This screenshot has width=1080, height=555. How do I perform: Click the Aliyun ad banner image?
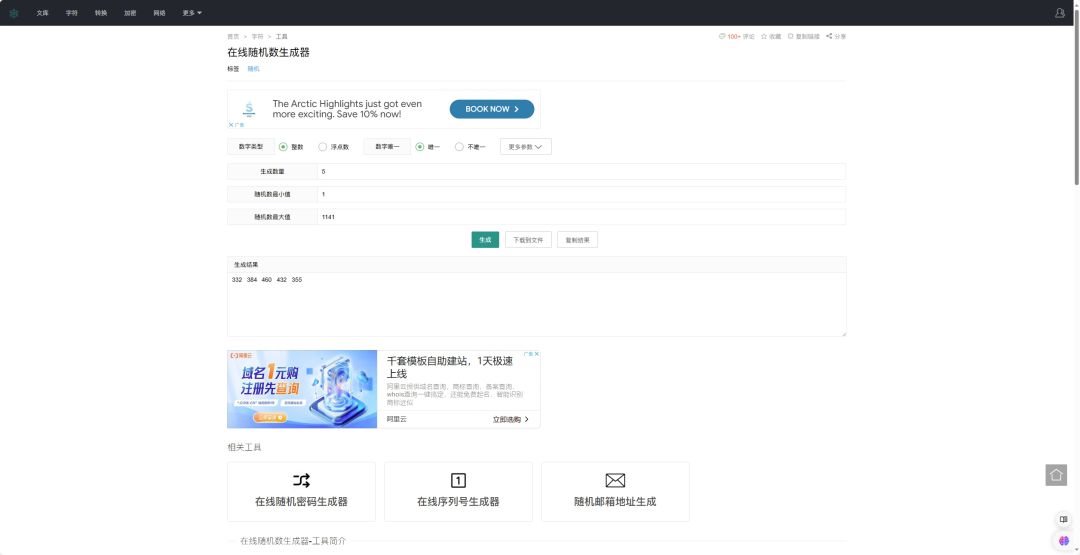coord(302,389)
